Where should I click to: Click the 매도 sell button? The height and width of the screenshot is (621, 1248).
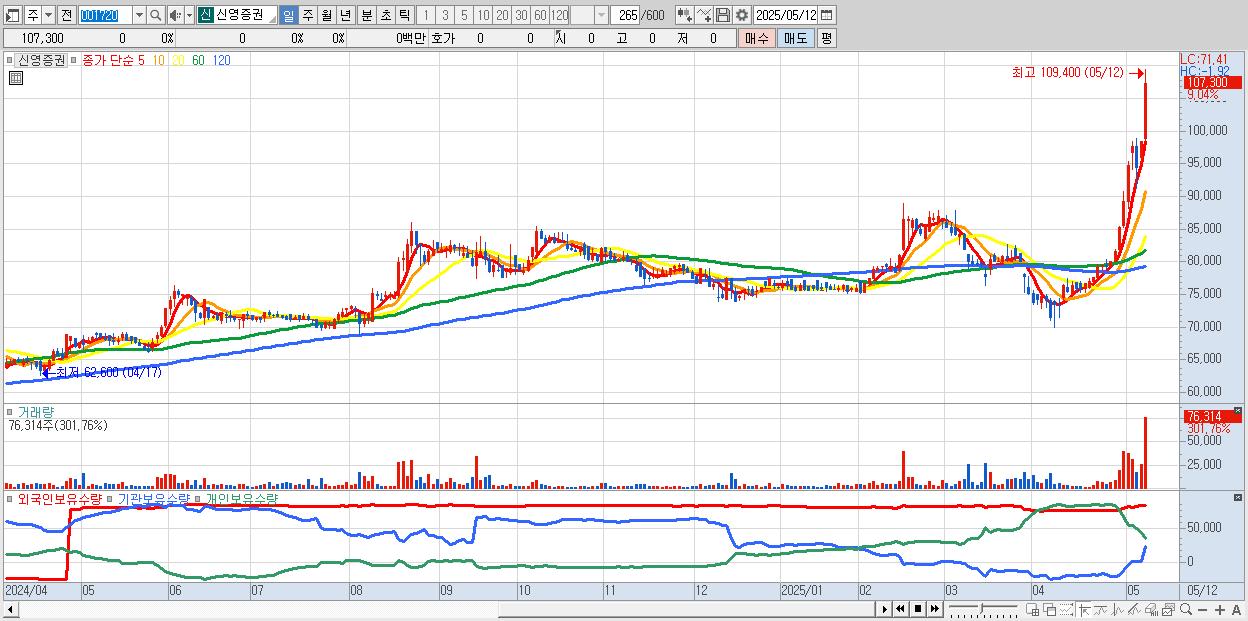(795, 38)
